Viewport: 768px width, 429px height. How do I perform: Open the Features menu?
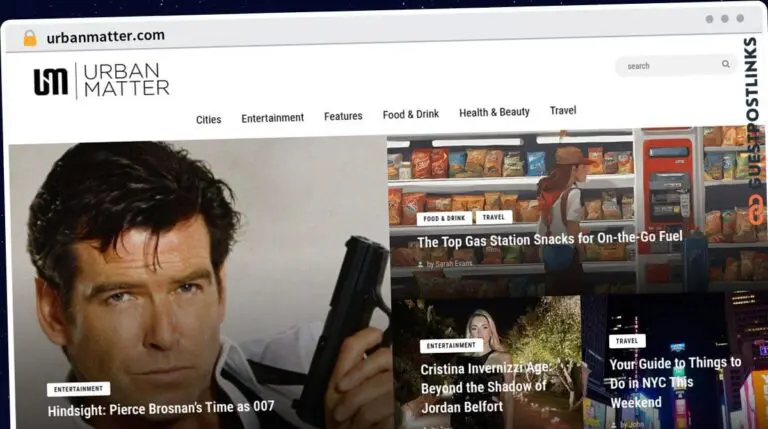[x=343, y=116]
